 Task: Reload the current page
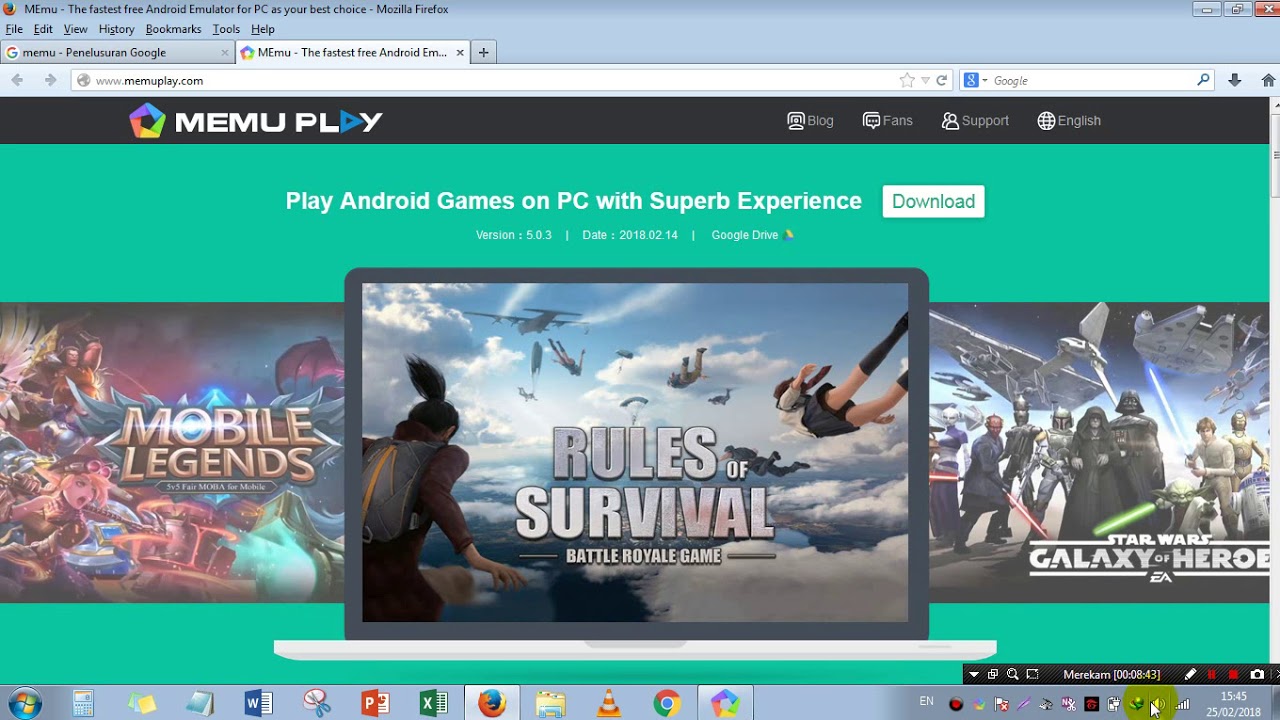[941, 80]
